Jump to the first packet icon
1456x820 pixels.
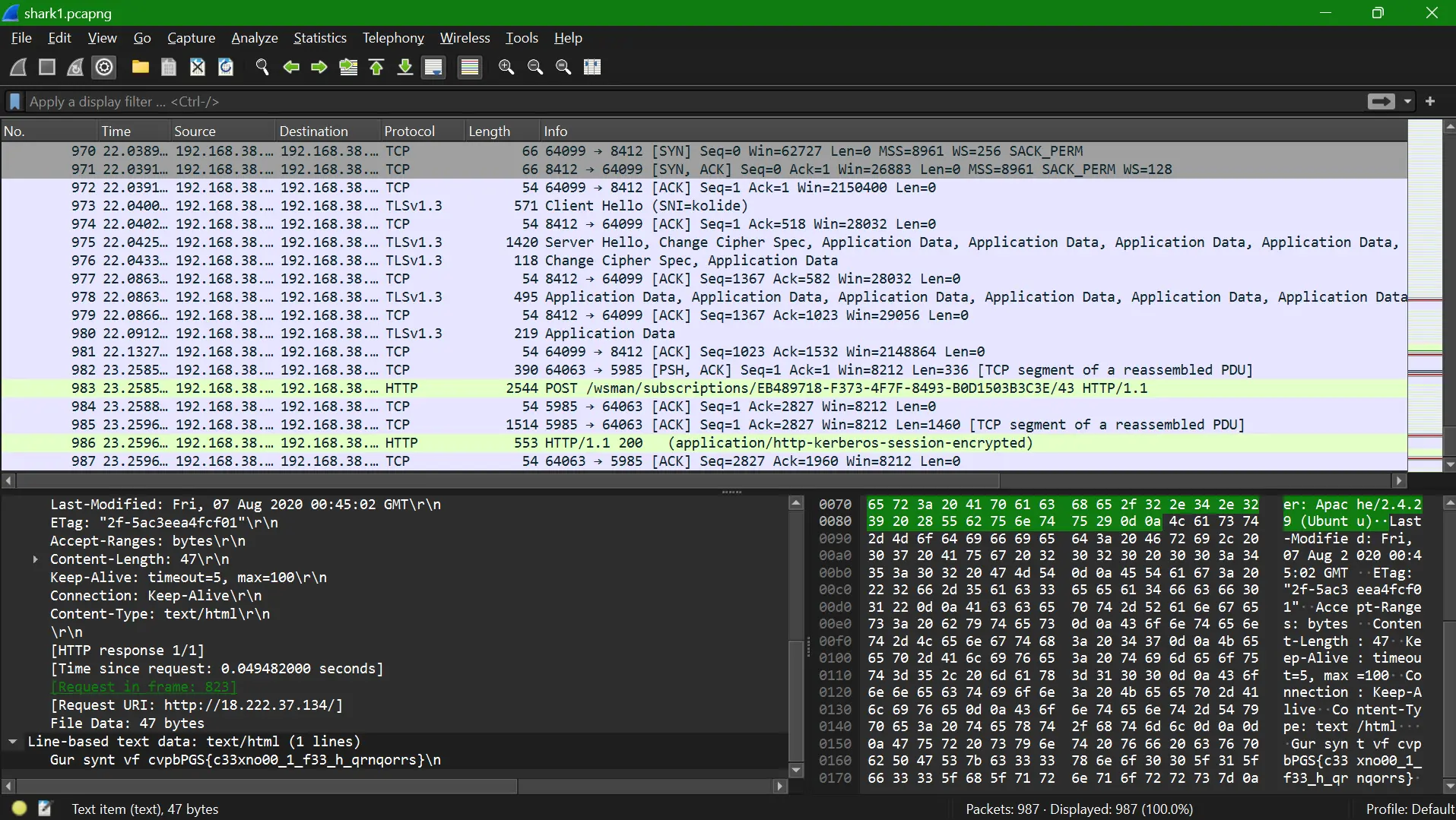click(x=376, y=67)
